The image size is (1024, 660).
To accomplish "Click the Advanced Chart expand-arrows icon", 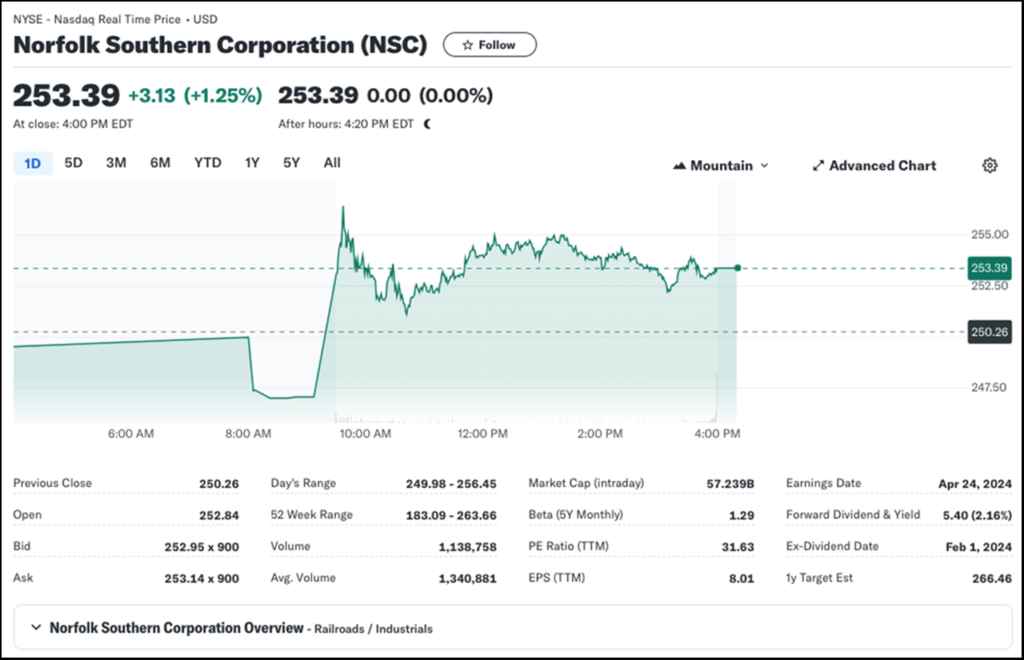I will (x=817, y=166).
